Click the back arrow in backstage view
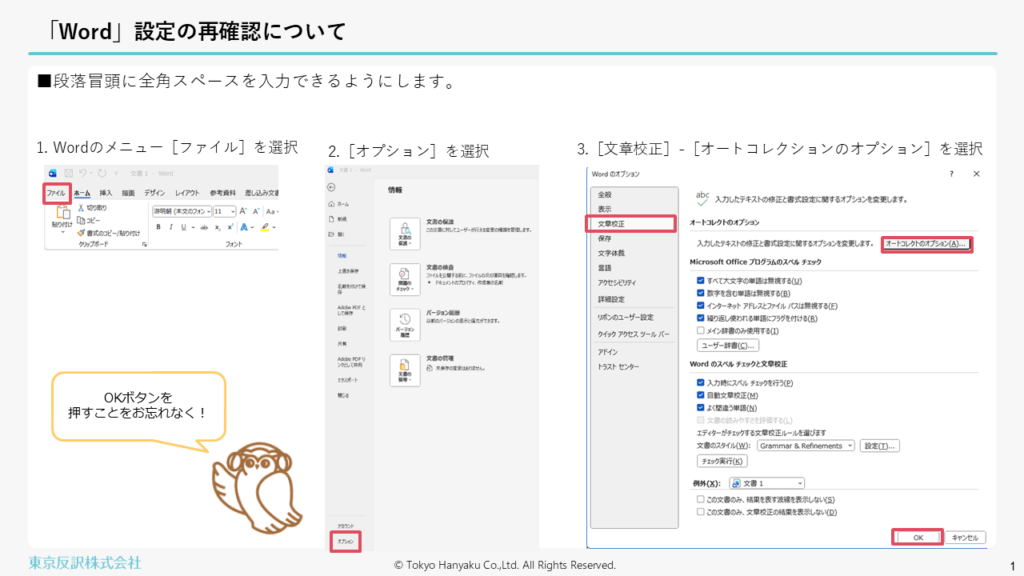1024x576 pixels. (x=331, y=187)
